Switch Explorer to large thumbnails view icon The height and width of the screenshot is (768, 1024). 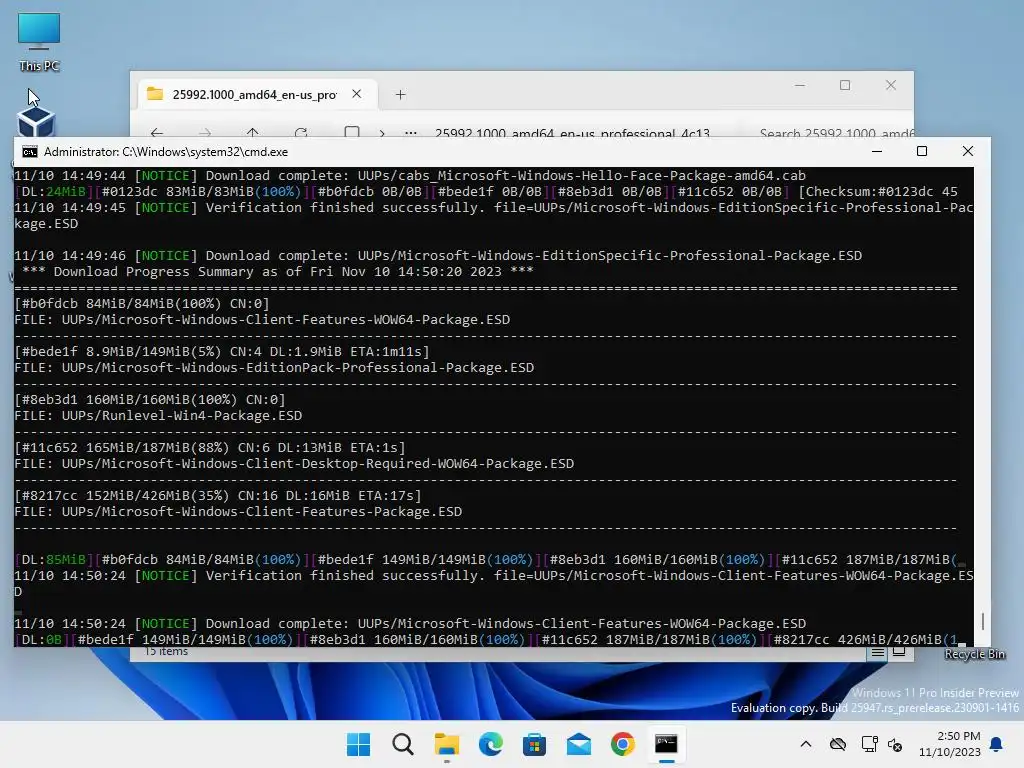point(899,652)
